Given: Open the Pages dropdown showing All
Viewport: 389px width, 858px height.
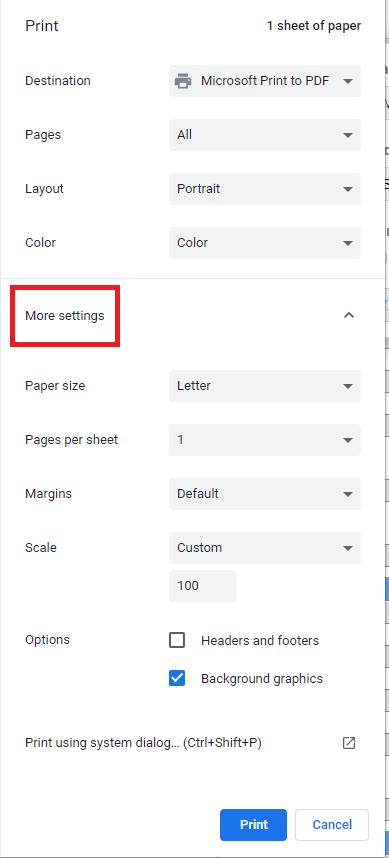Looking at the screenshot, I should click(x=265, y=135).
